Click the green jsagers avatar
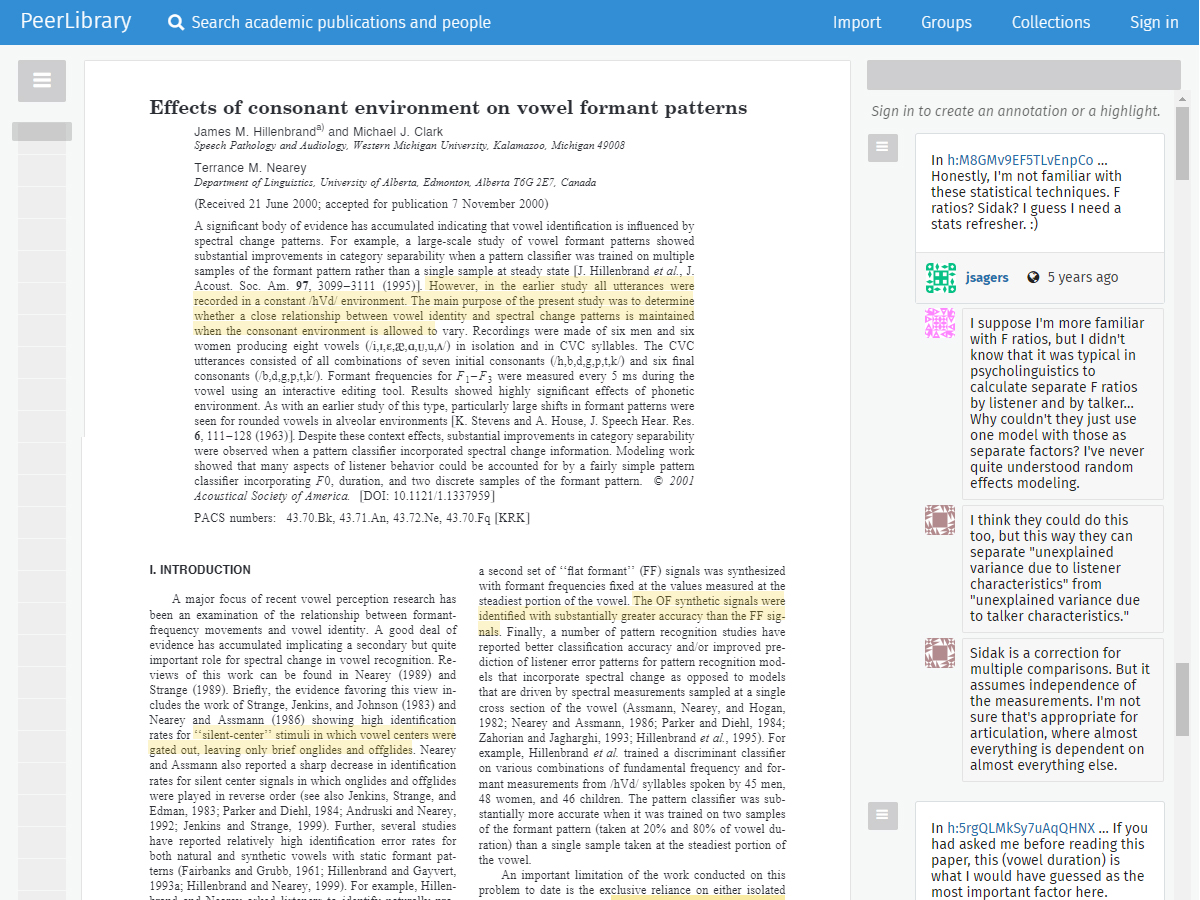 [x=941, y=278]
